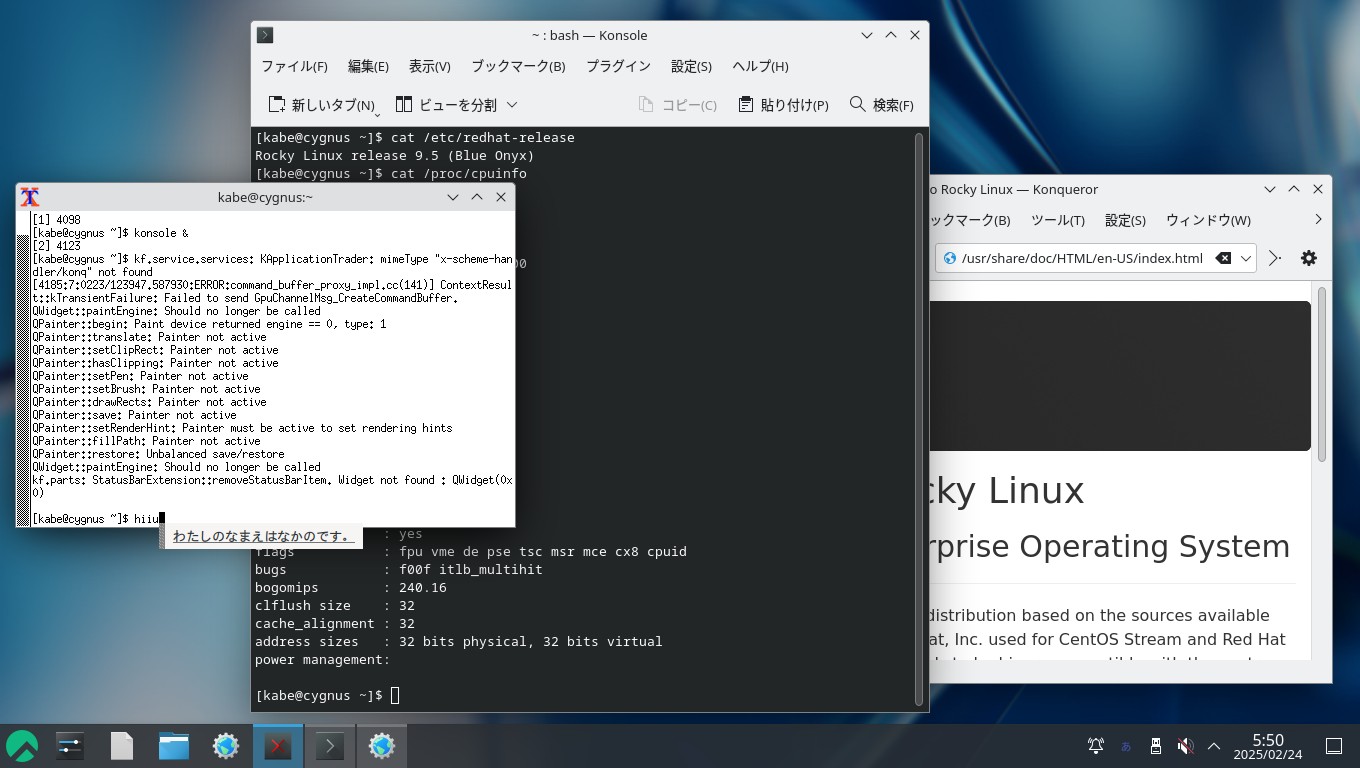Click 'Rocky Linux release 9.5 (Blue Onyx)' text
Screen dimensions: 1360x768
click(395, 155)
